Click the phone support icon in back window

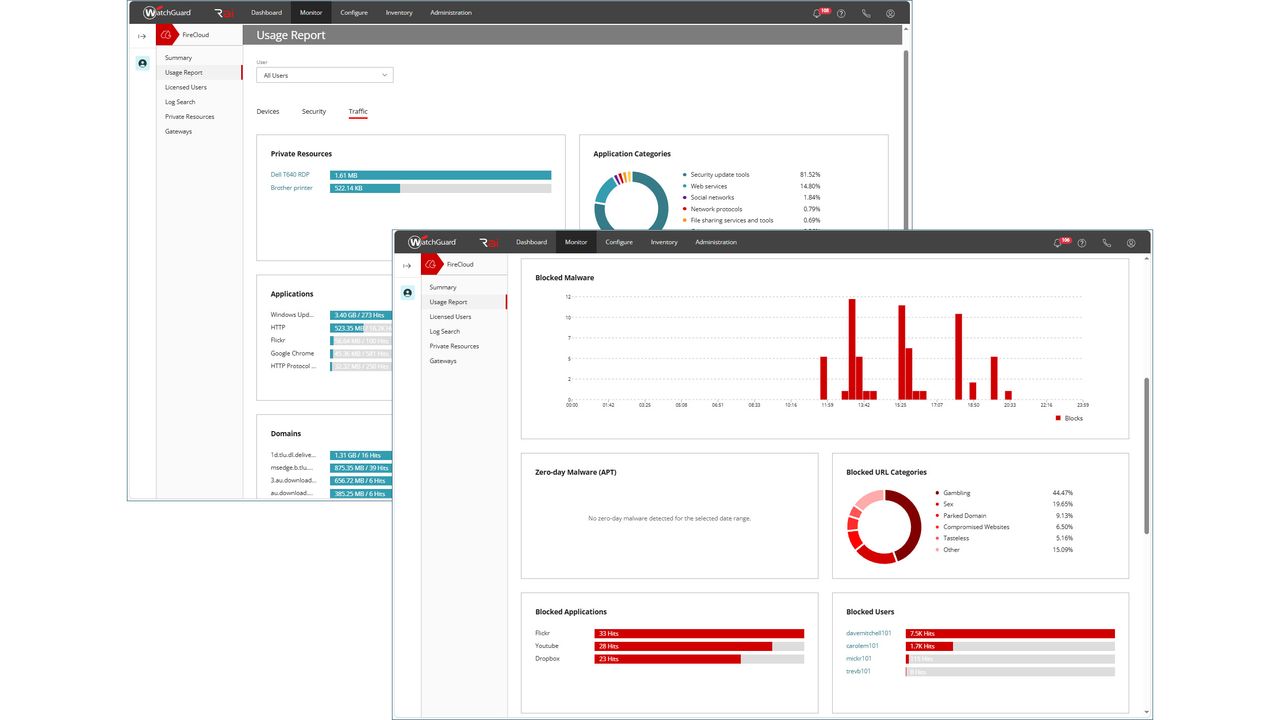(866, 13)
